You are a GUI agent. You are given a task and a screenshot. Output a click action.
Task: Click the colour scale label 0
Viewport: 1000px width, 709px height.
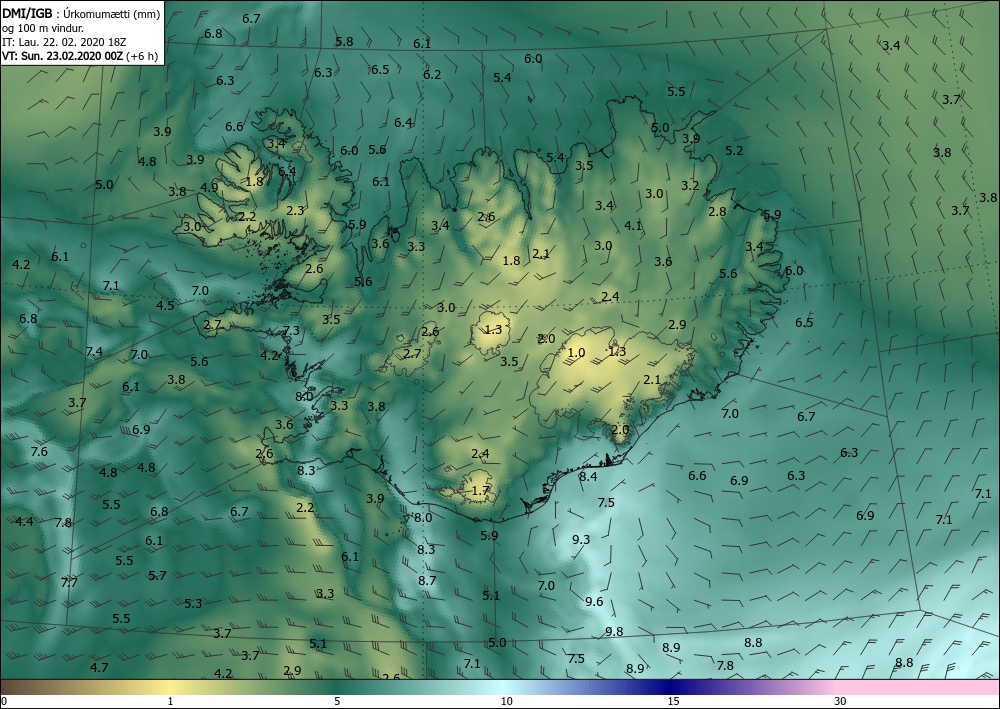click(x=4, y=702)
